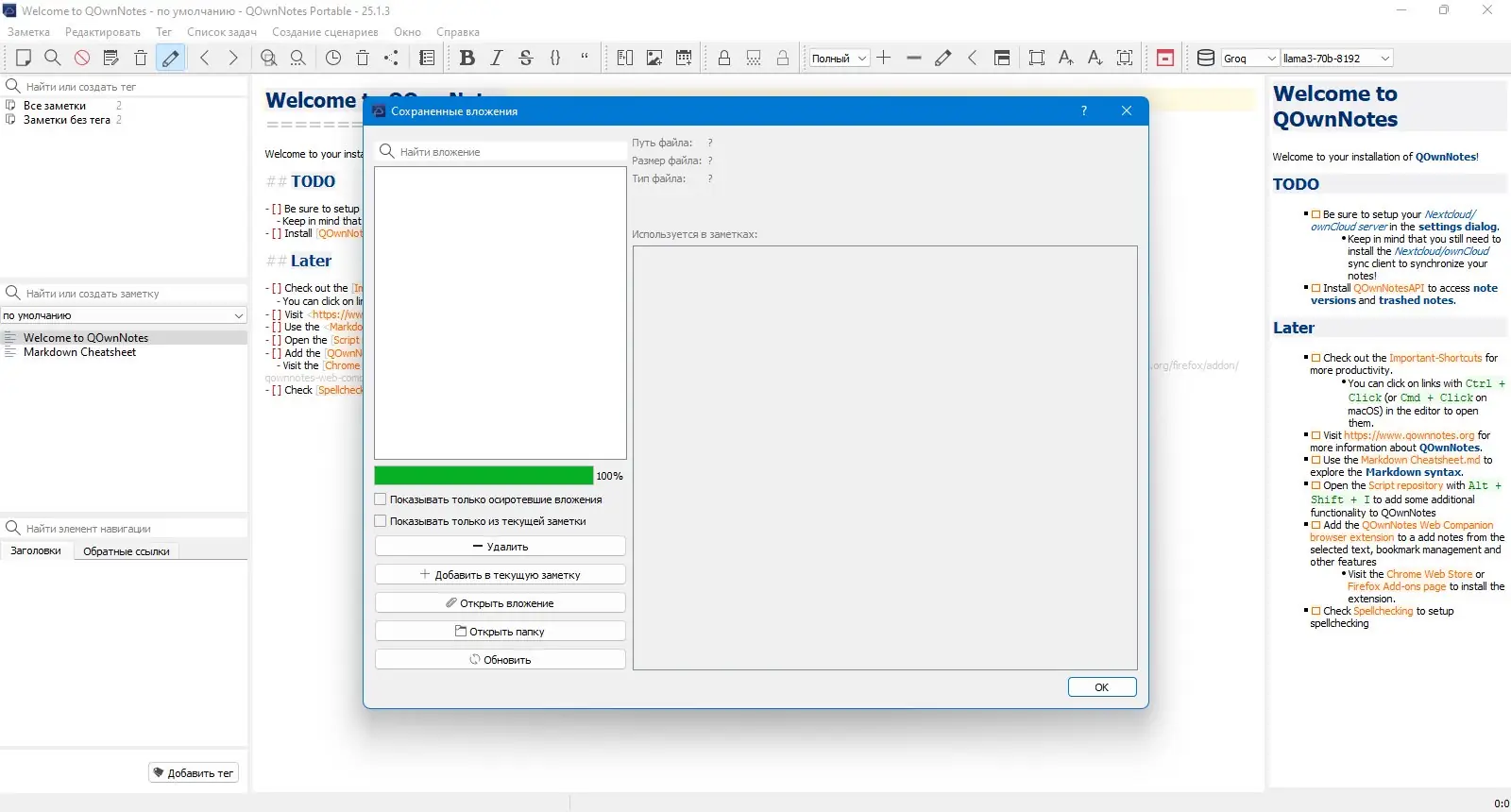This screenshot has width=1511, height=812.
Task: Click the plus icon next to Полный dropdown
Action: [884, 58]
